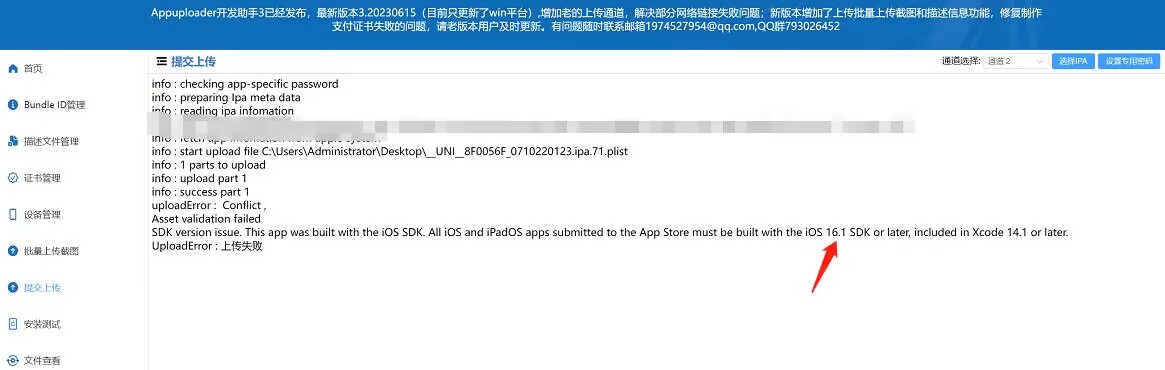This screenshot has width=1165, height=370.
Task: Click log line 'preparing Ipa meta data'
Action: coord(226,97)
